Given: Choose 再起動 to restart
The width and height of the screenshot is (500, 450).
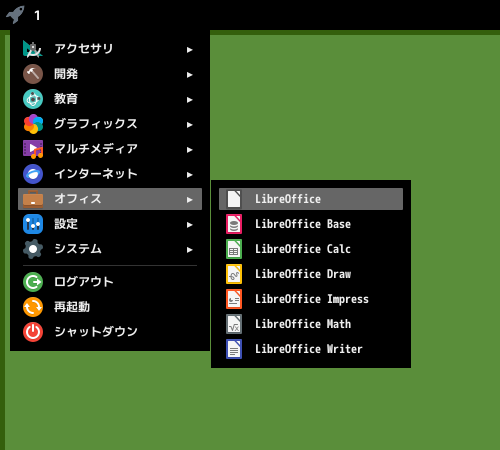Looking at the screenshot, I should click(110, 307).
